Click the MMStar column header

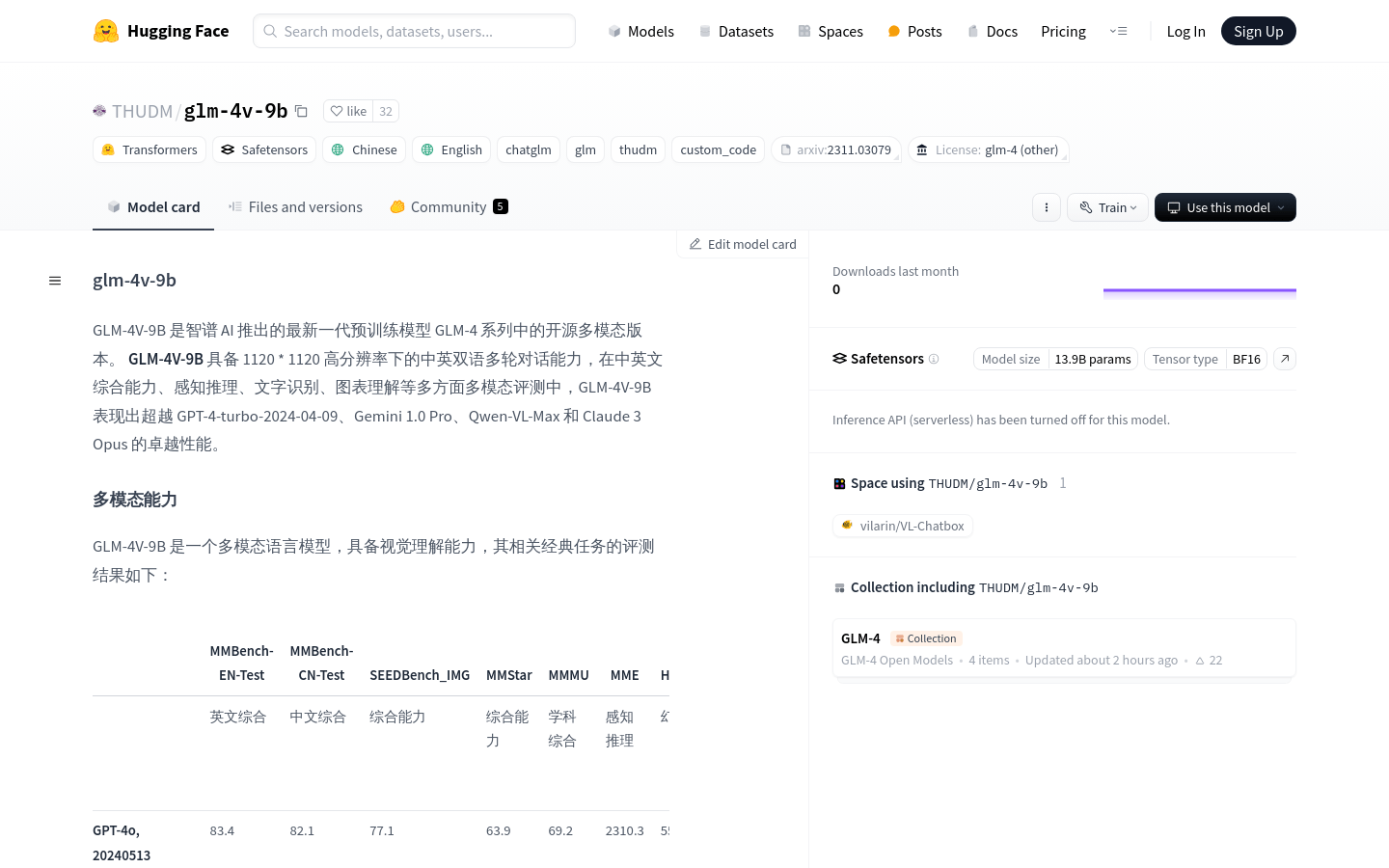(x=509, y=675)
